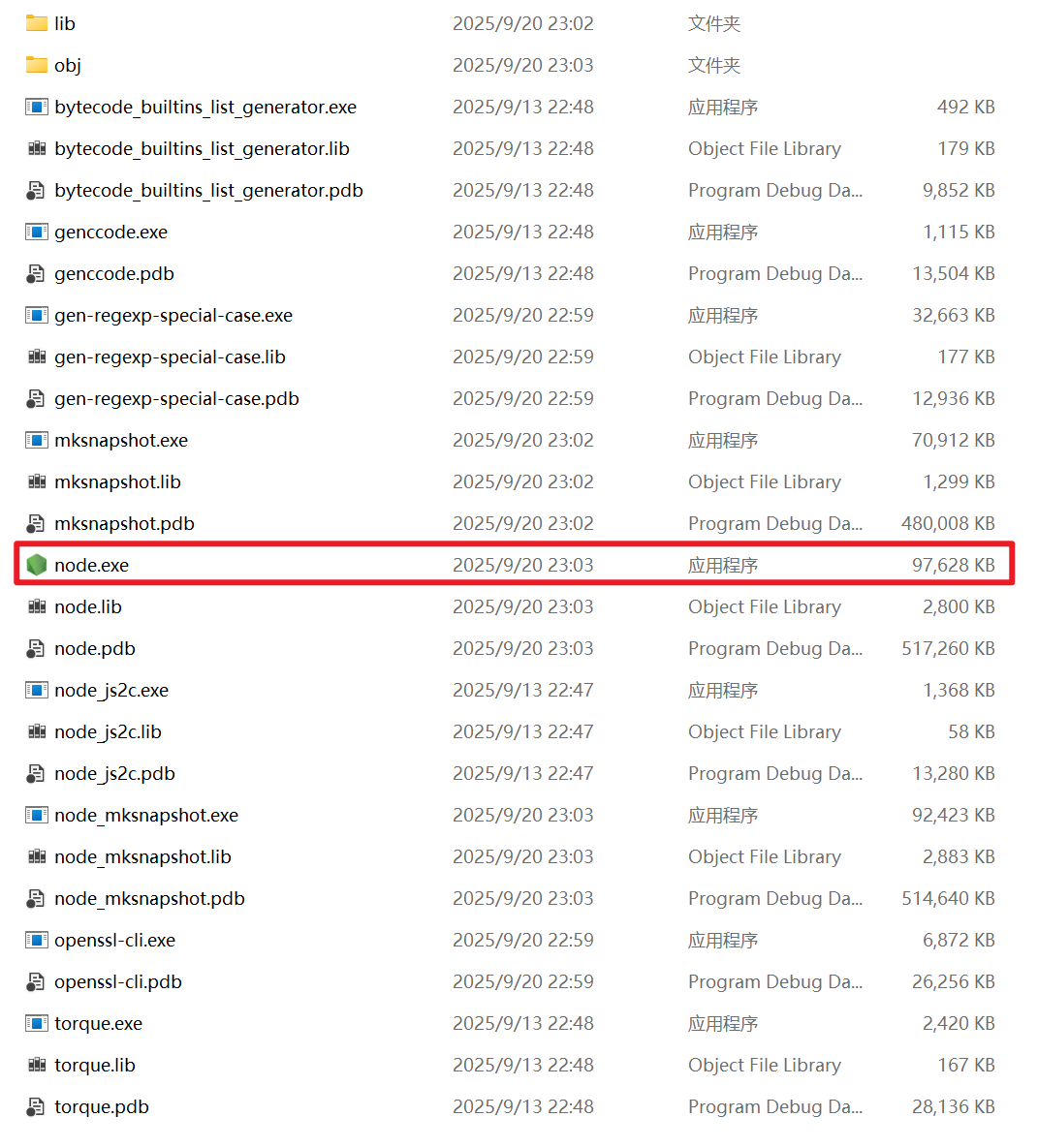Select the obj folder icon
The width and height of the screenshot is (1038, 1148).
tap(37, 65)
